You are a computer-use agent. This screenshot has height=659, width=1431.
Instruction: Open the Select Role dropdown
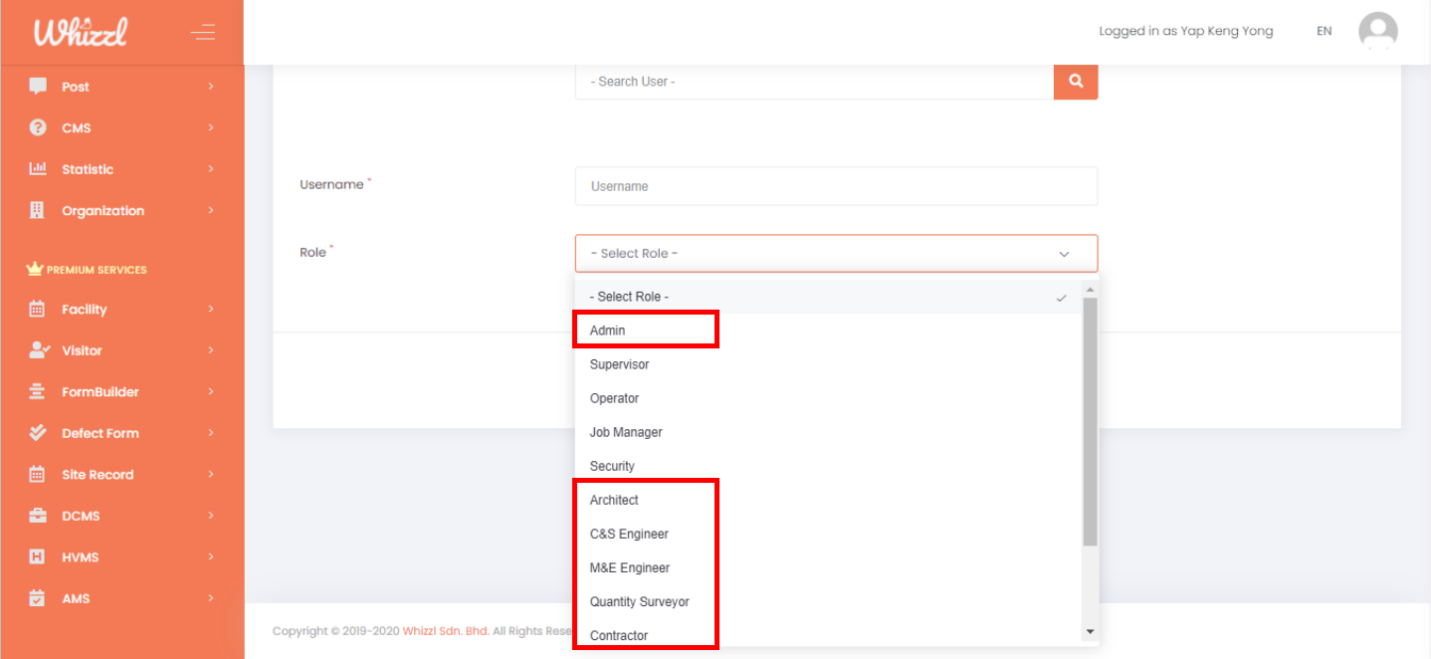[835, 254]
